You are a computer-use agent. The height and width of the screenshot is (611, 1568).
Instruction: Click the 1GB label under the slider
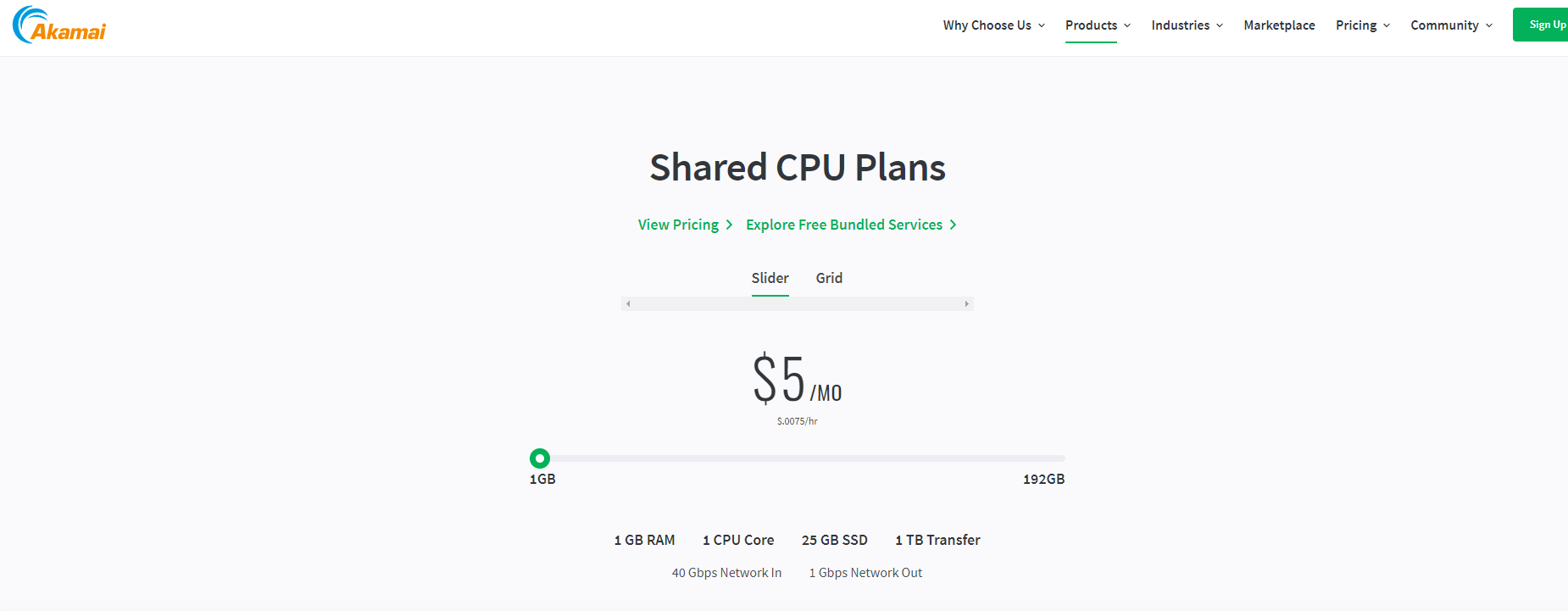[x=542, y=479]
